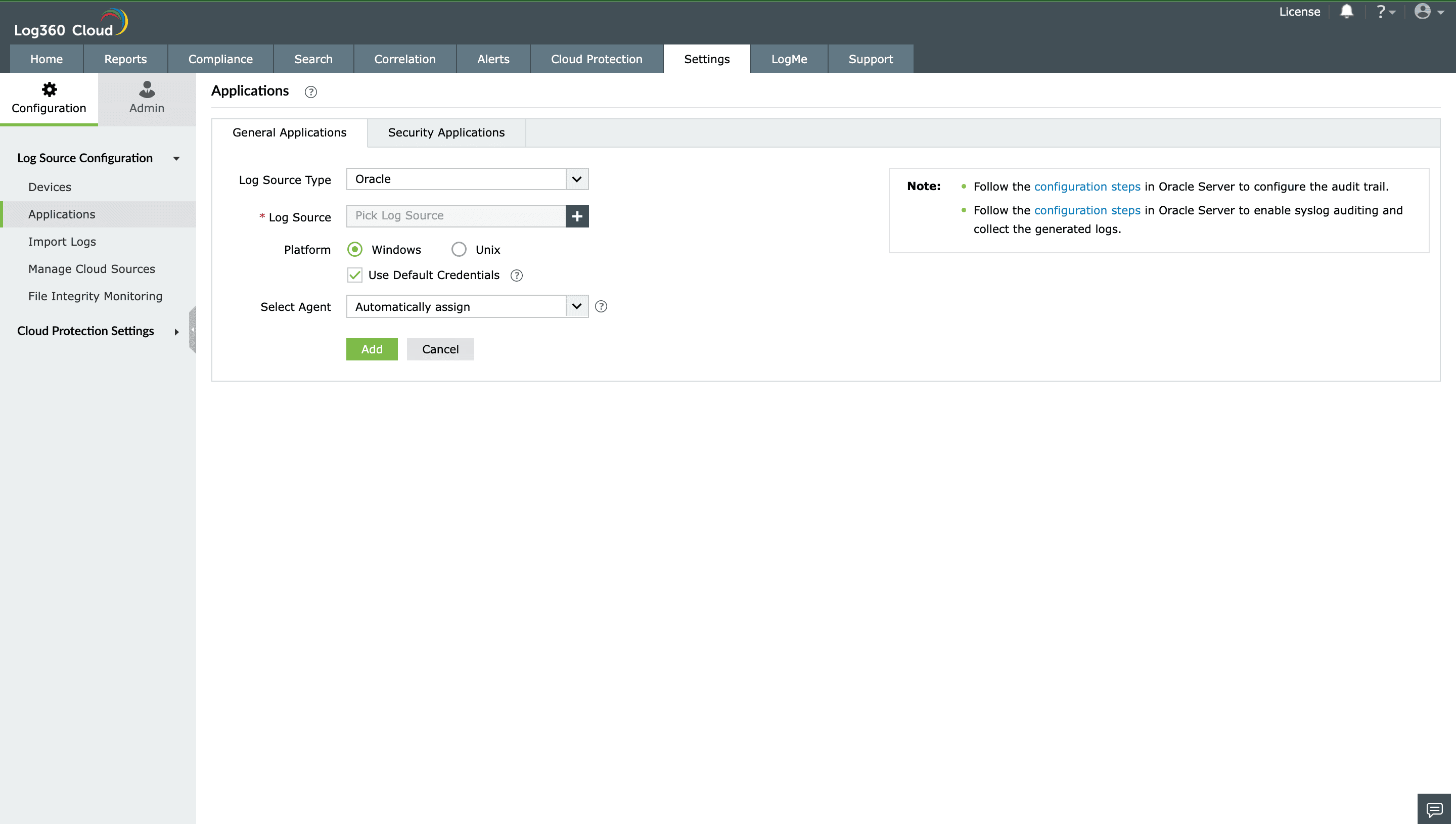Open first configuration steps link
This screenshot has width=1456, height=824.
click(1086, 187)
